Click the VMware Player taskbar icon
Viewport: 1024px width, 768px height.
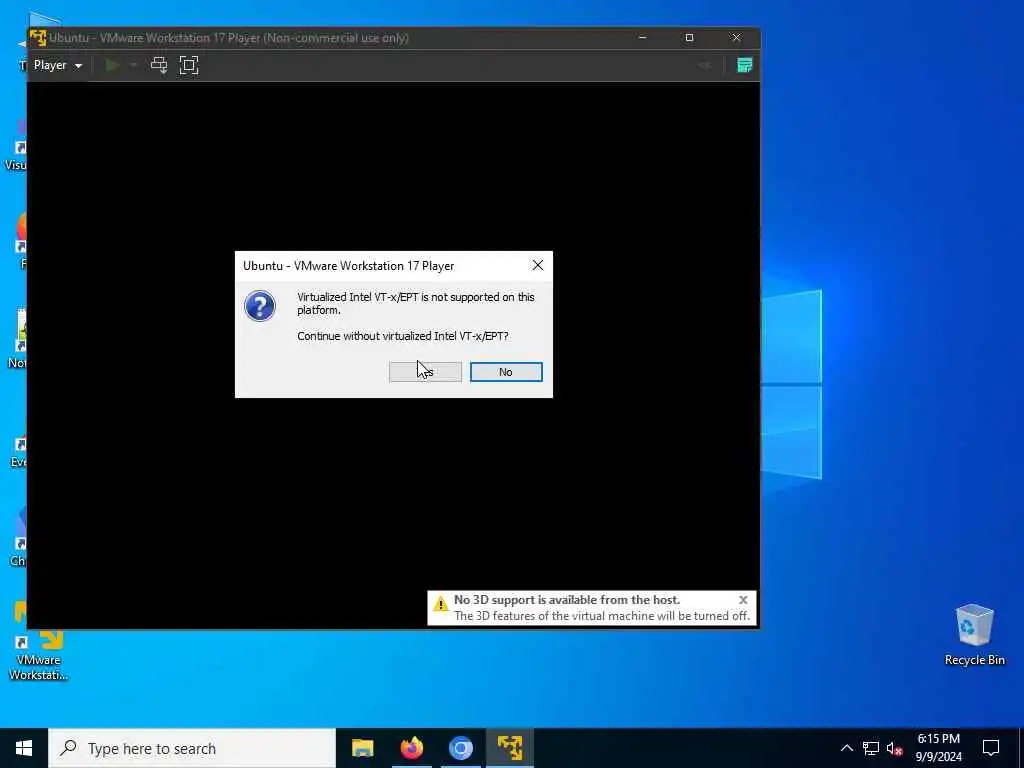tap(509, 748)
